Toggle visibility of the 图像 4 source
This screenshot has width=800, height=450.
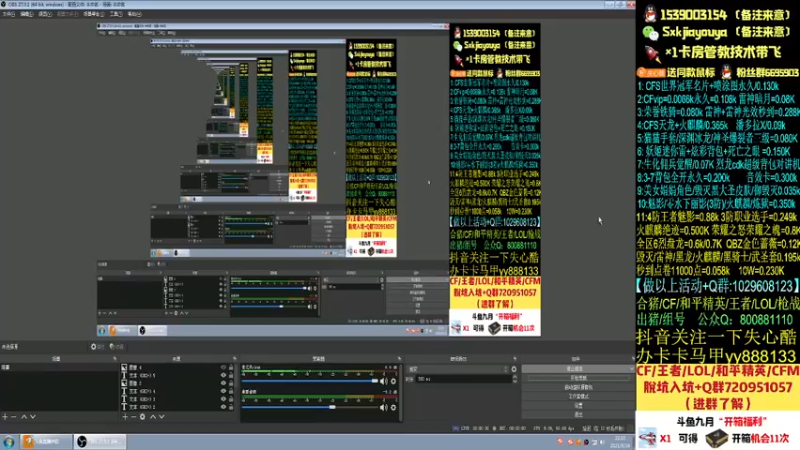pyautogui.click(x=223, y=367)
